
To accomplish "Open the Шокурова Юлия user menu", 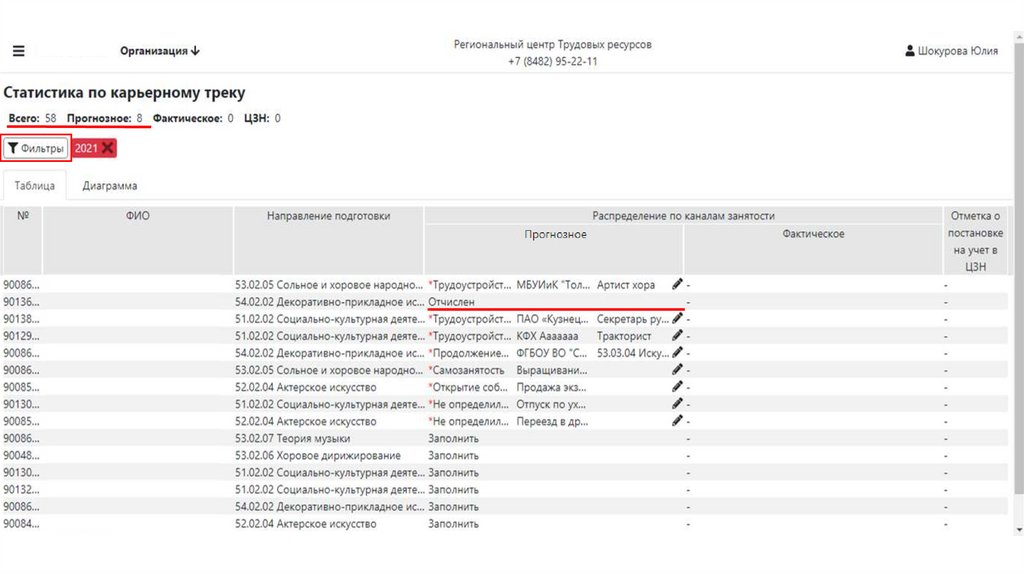I will coord(951,51).
